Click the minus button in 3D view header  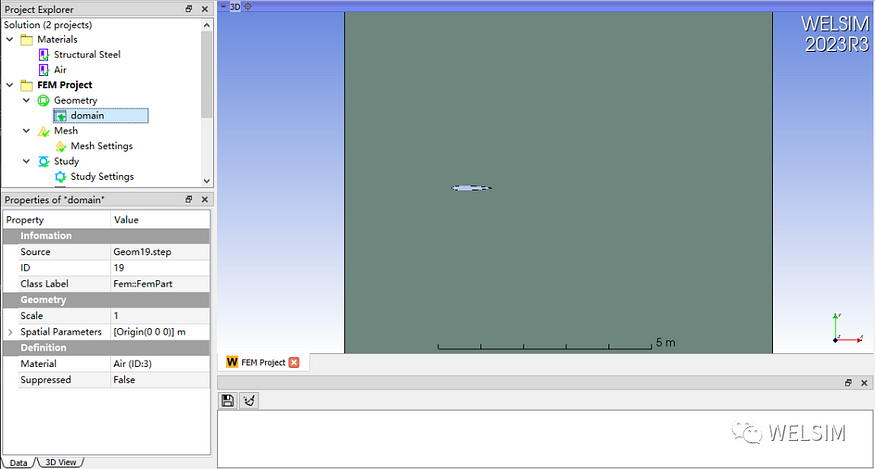click(223, 6)
